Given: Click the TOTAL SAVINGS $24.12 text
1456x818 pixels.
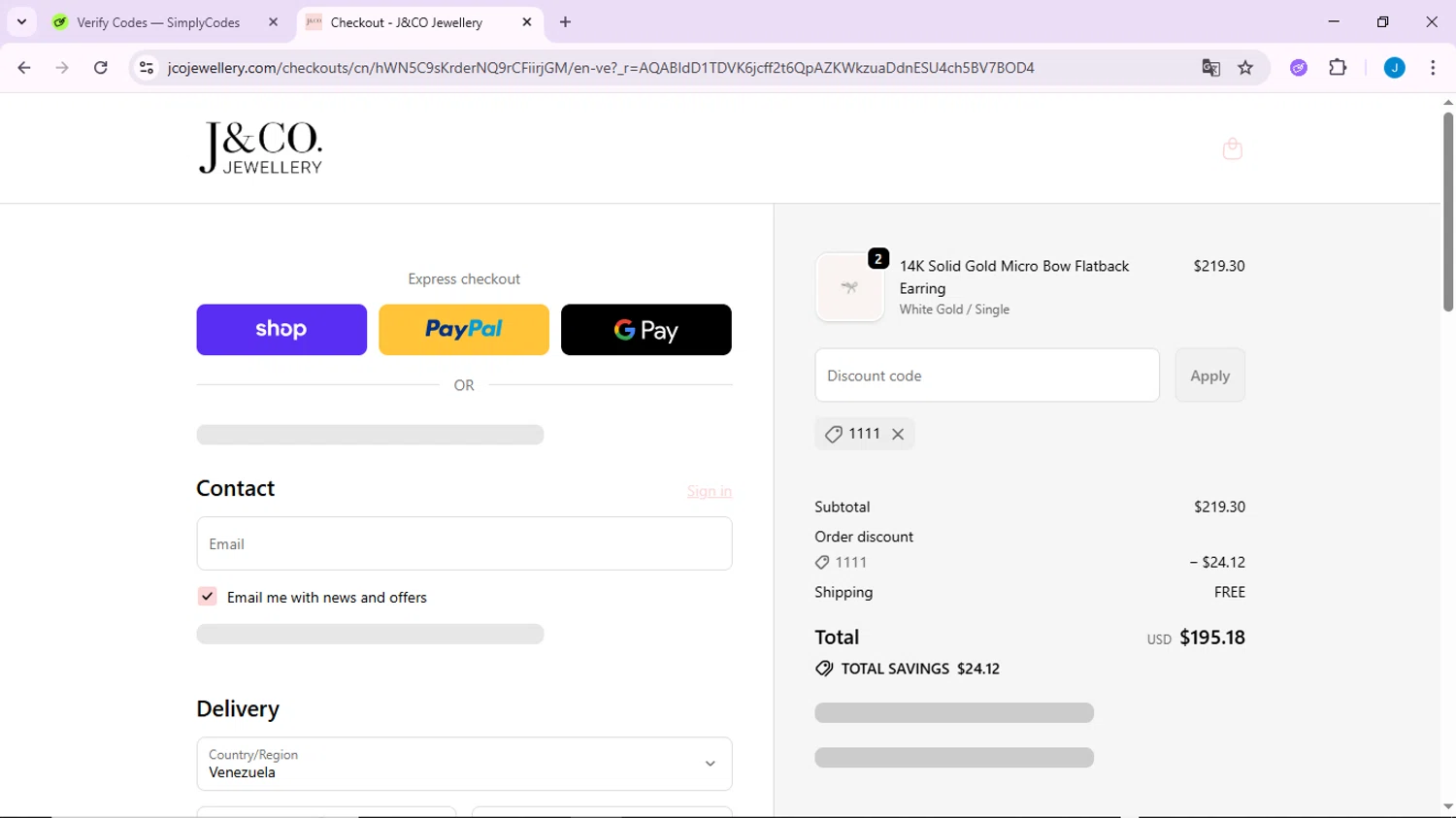Looking at the screenshot, I should (920, 669).
